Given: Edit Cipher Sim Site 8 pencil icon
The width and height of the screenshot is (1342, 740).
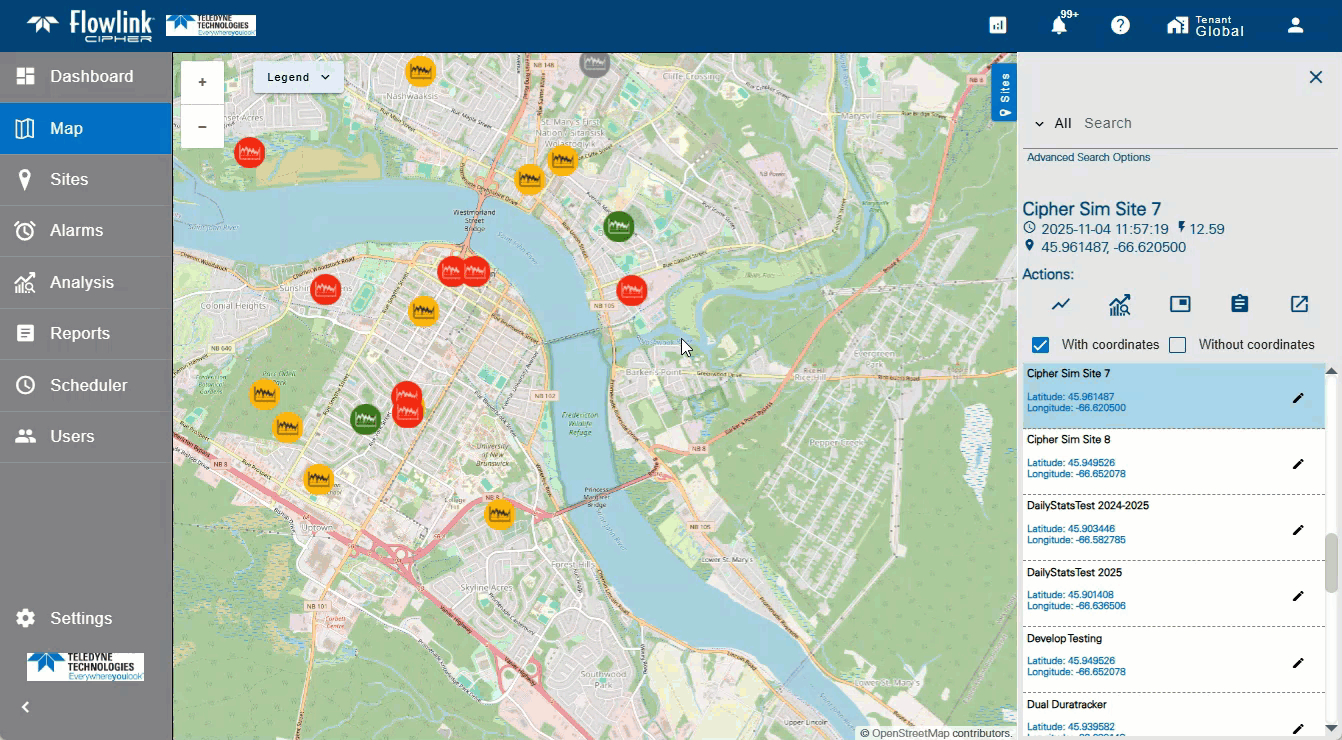Looking at the screenshot, I should point(1298,464).
